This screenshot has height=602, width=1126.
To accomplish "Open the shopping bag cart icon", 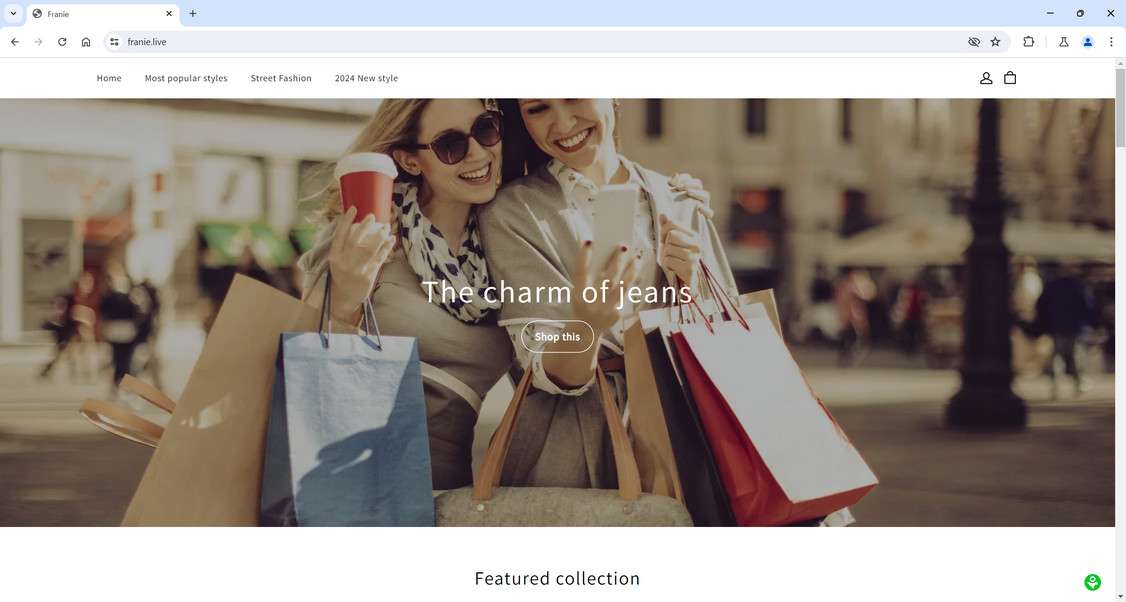I will [x=1010, y=78].
